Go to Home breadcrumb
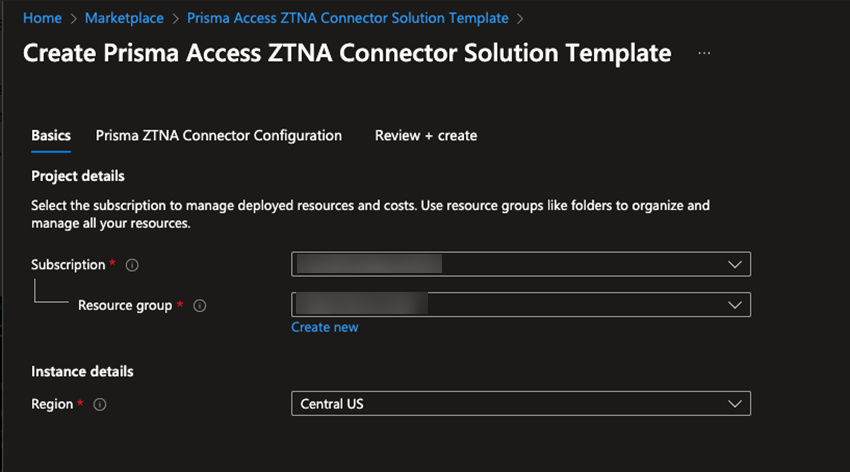The height and width of the screenshot is (472, 850). 41,18
